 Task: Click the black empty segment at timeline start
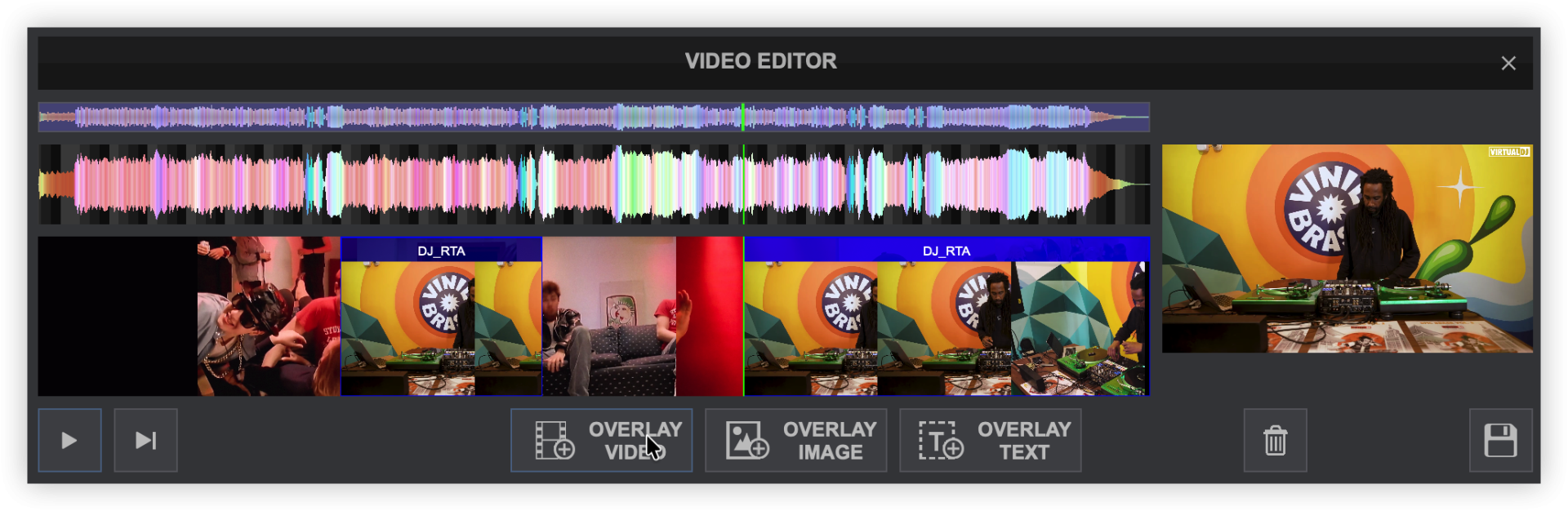pos(117,317)
